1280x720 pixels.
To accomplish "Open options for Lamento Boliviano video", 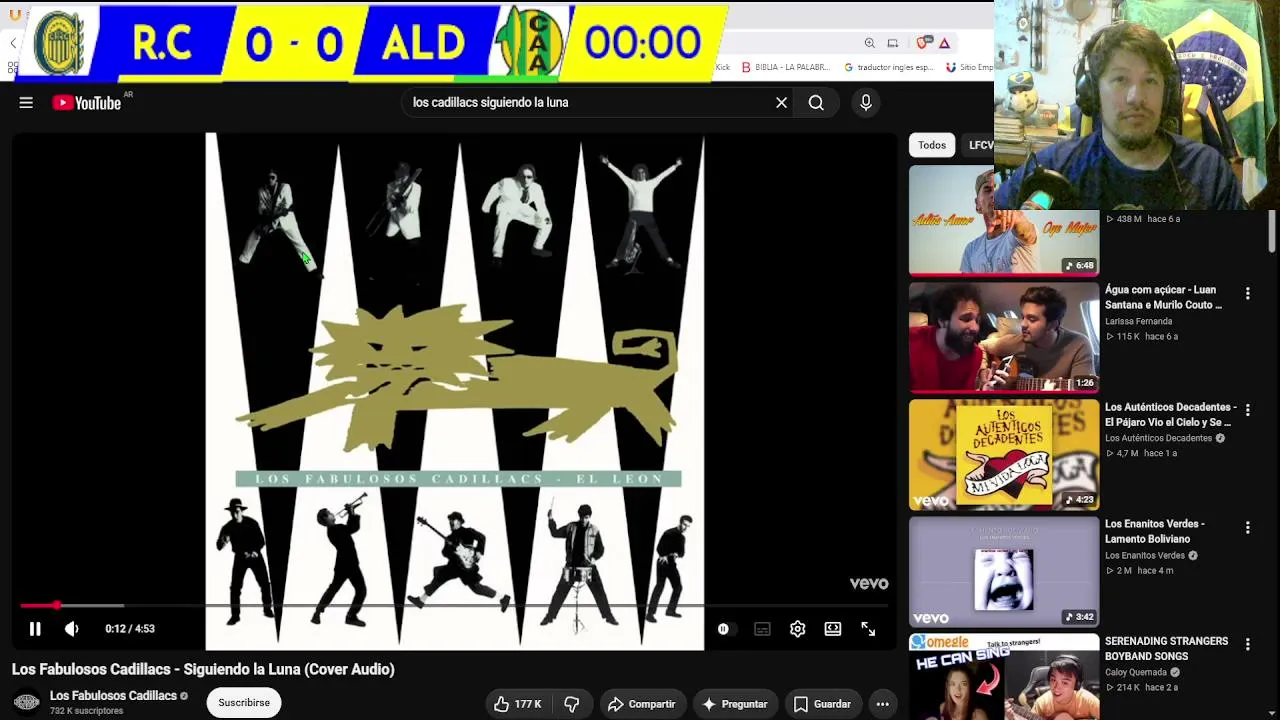I will pyautogui.click(x=1247, y=527).
